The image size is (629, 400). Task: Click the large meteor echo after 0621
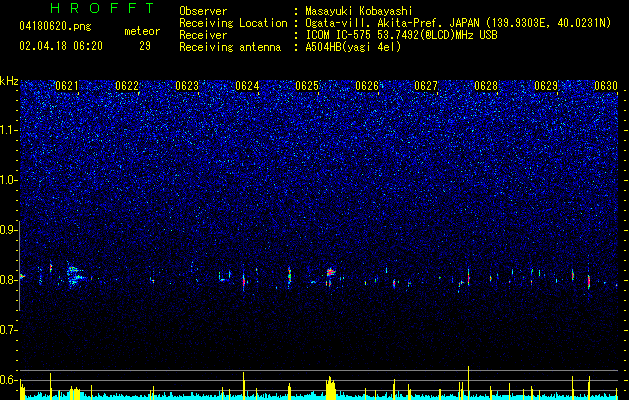(74, 275)
